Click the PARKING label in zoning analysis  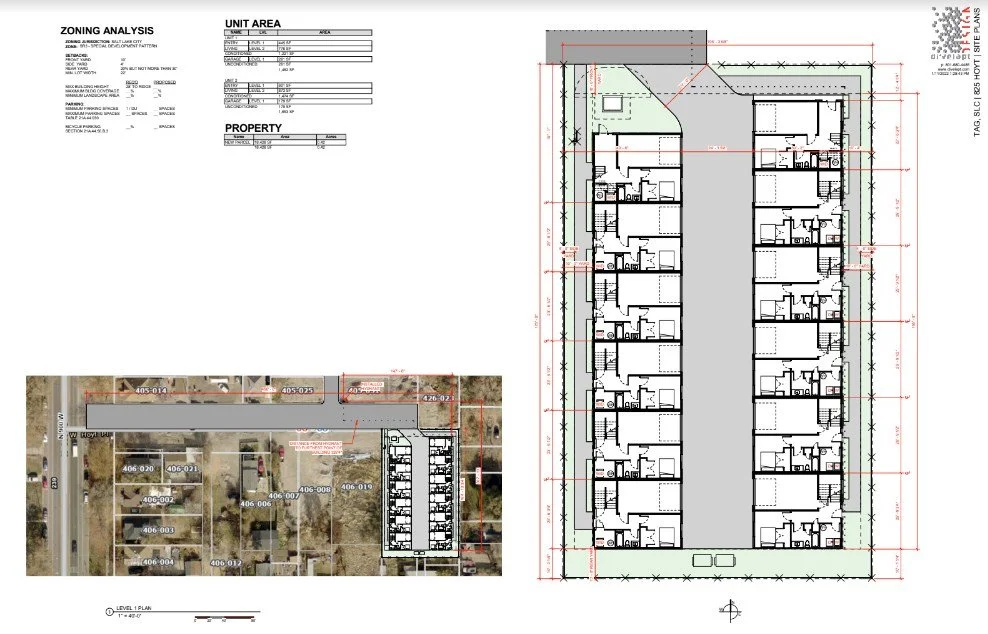tap(74, 104)
